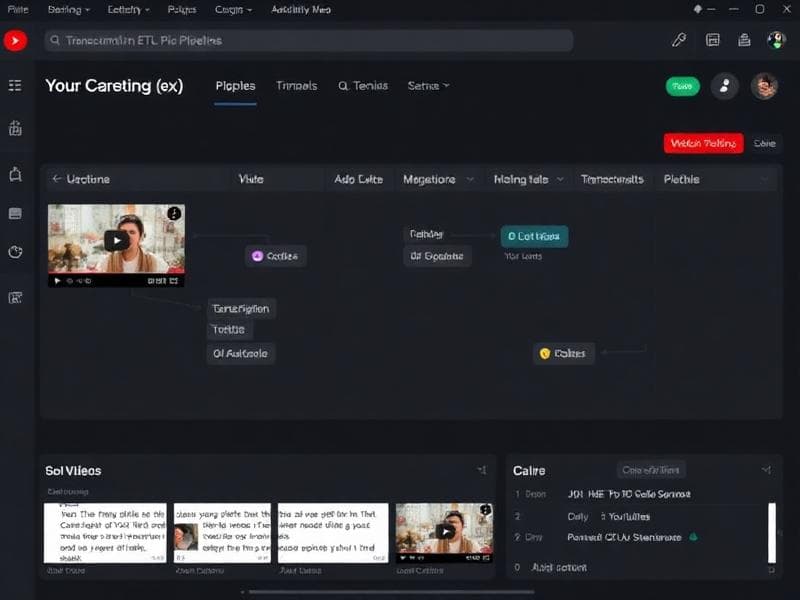Open the user photo avatar next to person icon
The height and width of the screenshot is (600, 800).
click(764, 86)
